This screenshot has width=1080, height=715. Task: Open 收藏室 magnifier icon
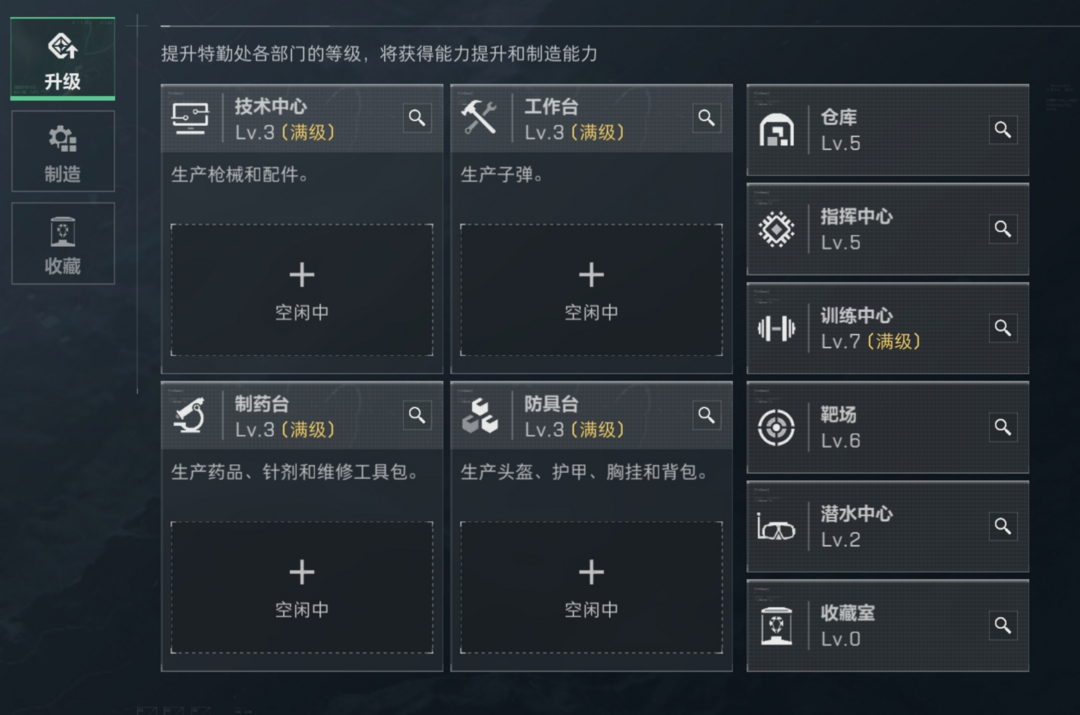(x=1003, y=625)
